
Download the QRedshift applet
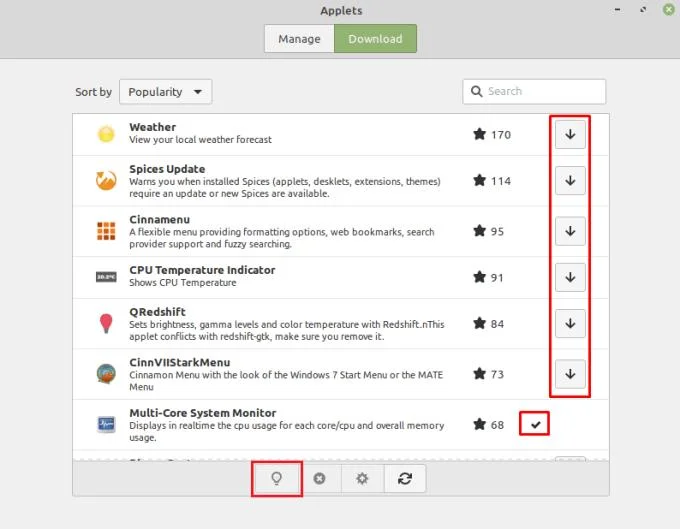570,323
